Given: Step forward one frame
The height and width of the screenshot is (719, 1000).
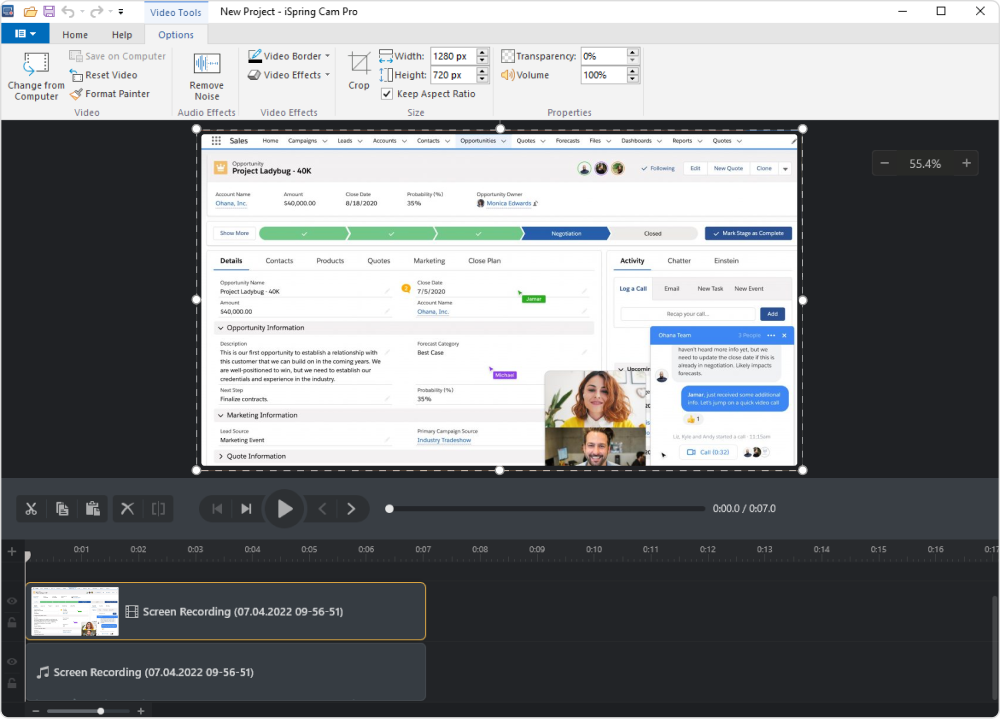Looking at the screenshot, I should tap(351, 508).
